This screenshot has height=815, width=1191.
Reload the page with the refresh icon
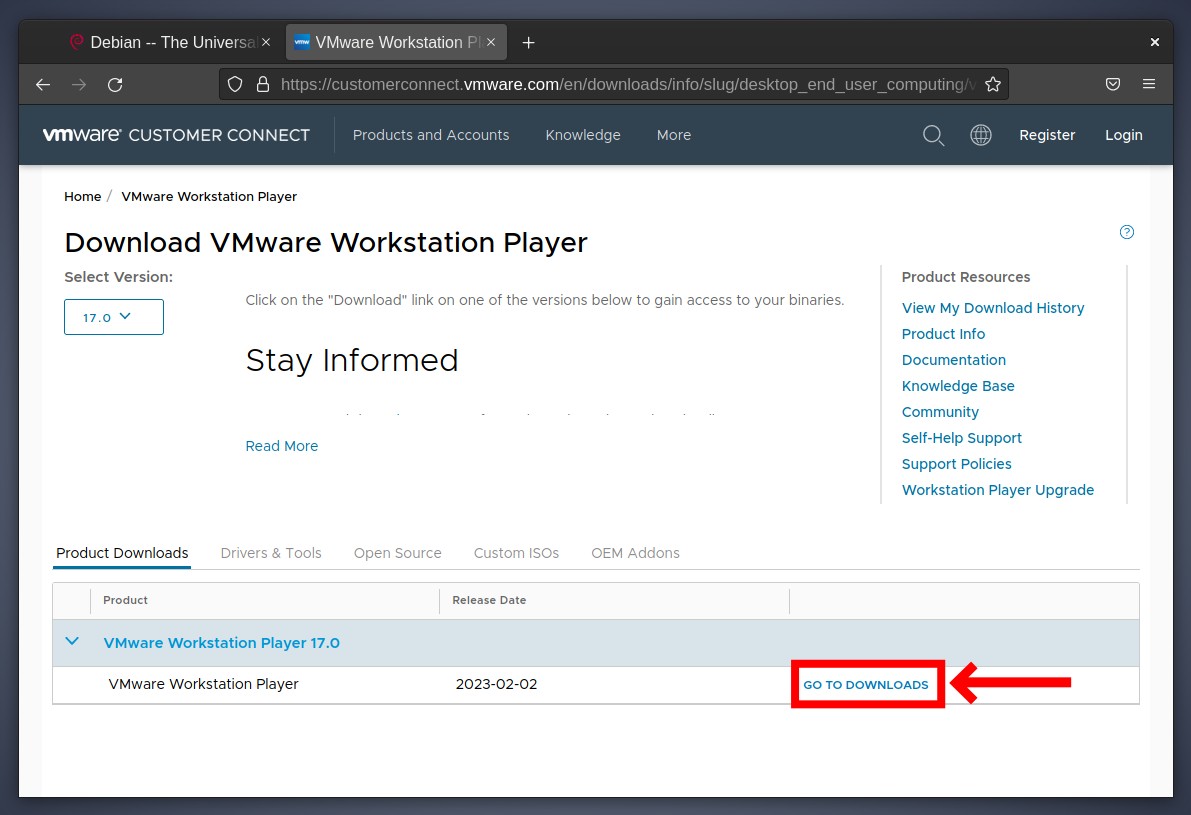pos(115,84)
